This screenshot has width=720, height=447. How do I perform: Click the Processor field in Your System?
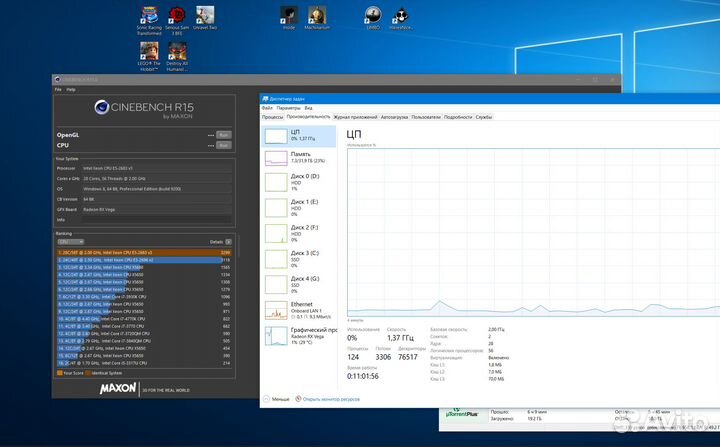point(157,168)
